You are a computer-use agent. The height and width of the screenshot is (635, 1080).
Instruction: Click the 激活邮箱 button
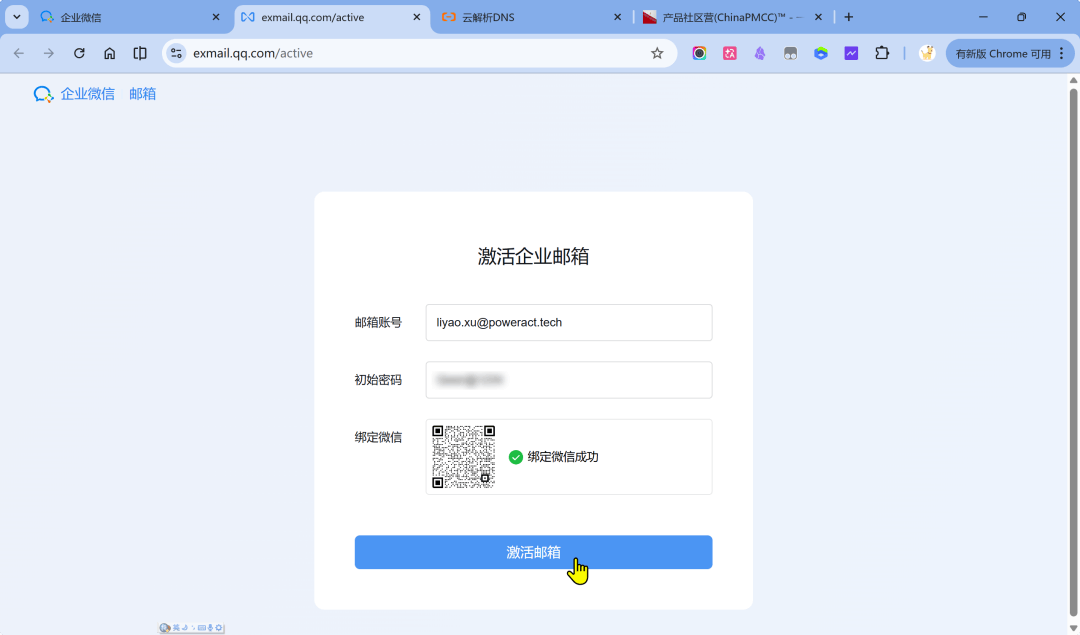click(533, 552)
